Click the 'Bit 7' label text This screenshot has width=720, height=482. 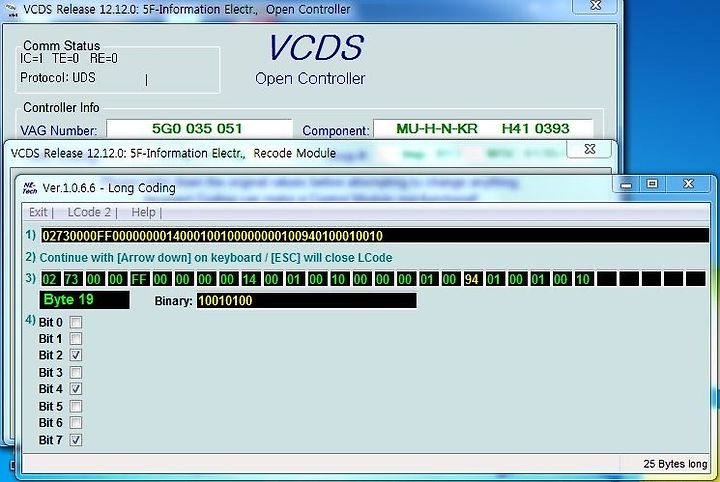pyautogui.click(x=51, y=440)
